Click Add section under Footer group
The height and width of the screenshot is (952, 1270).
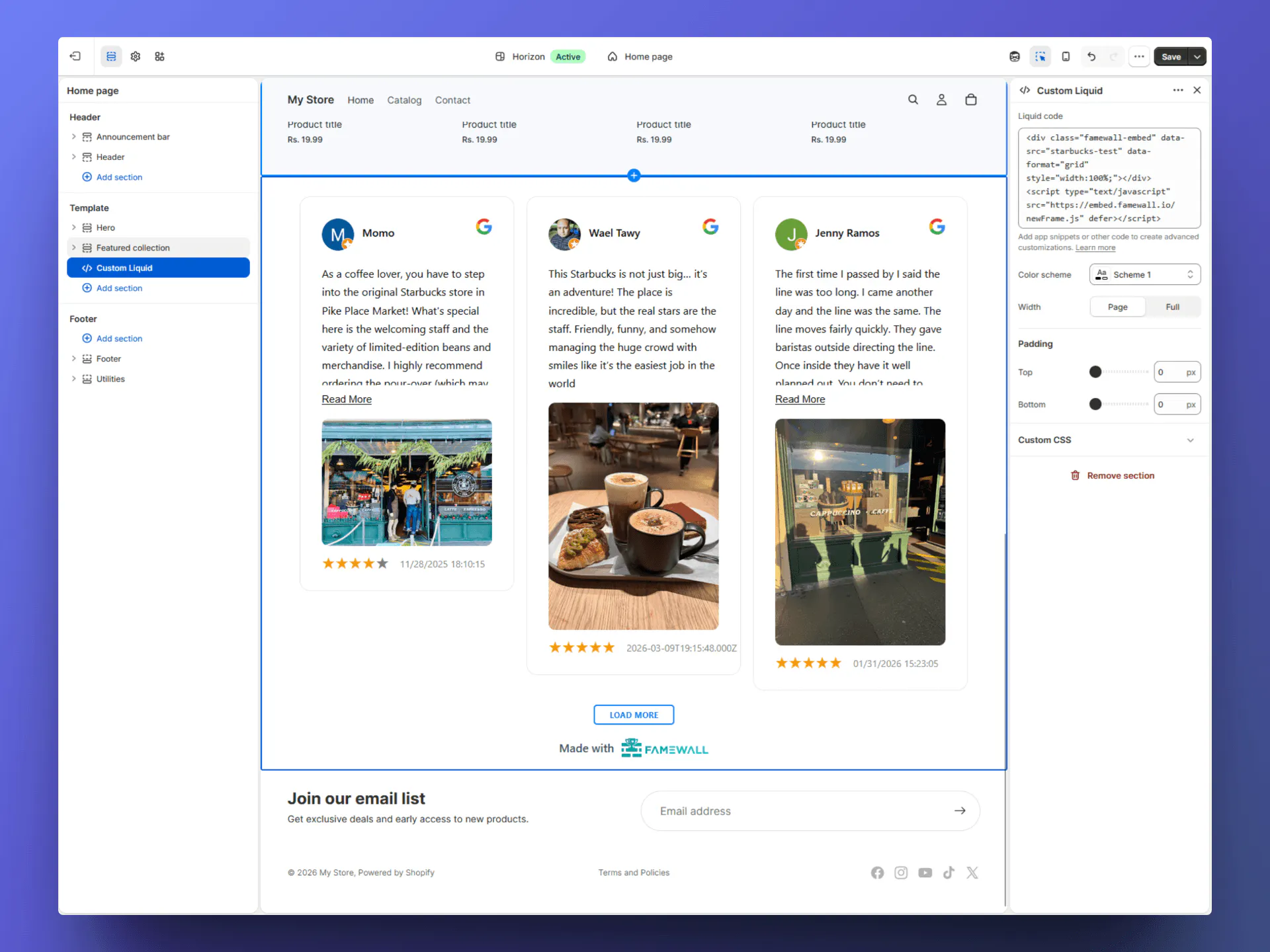pos(112,338)
